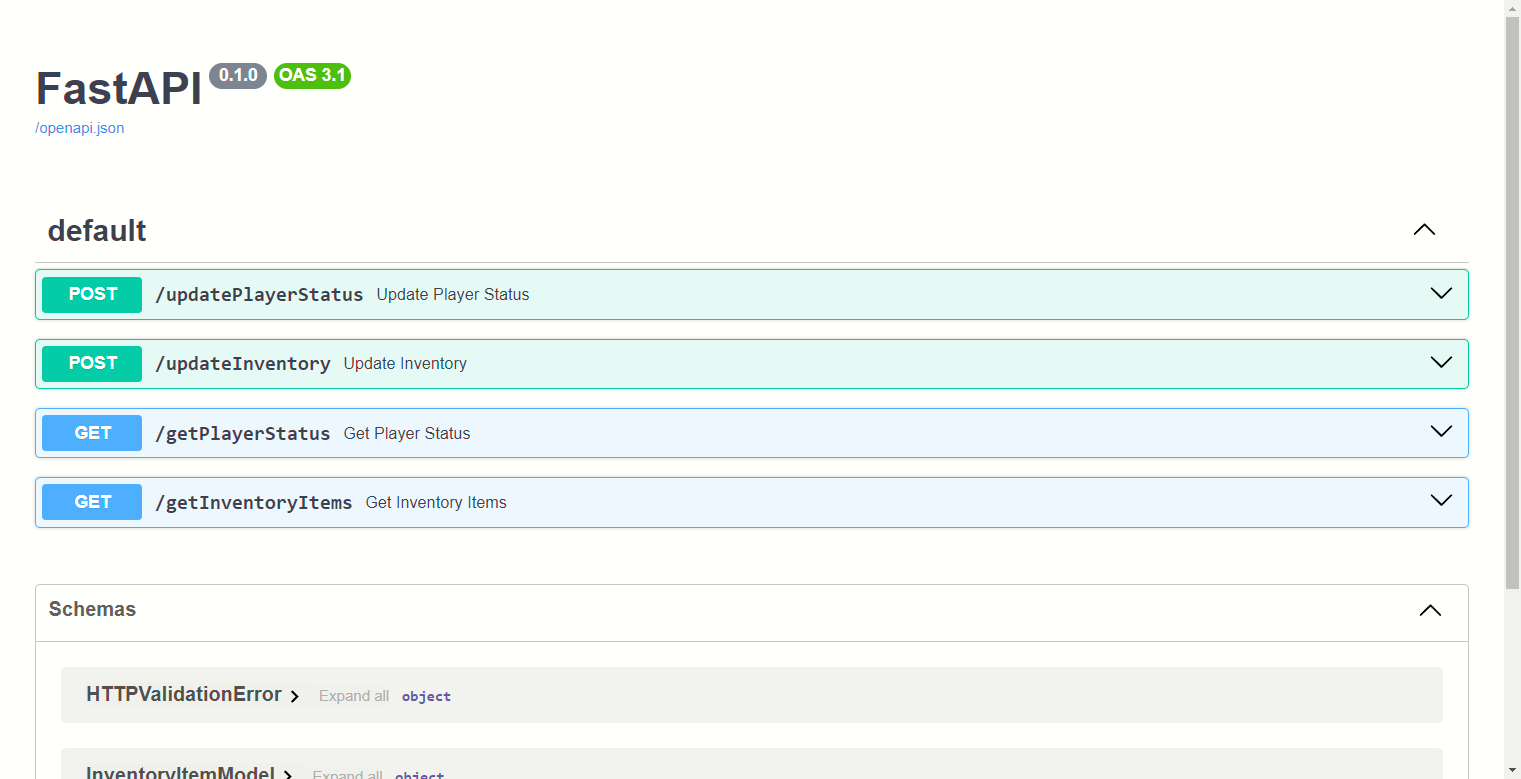Screen dimensions: 1521x779
Task: Click GET badge for /getPlayerStatus
Action: tap(92, 433)
